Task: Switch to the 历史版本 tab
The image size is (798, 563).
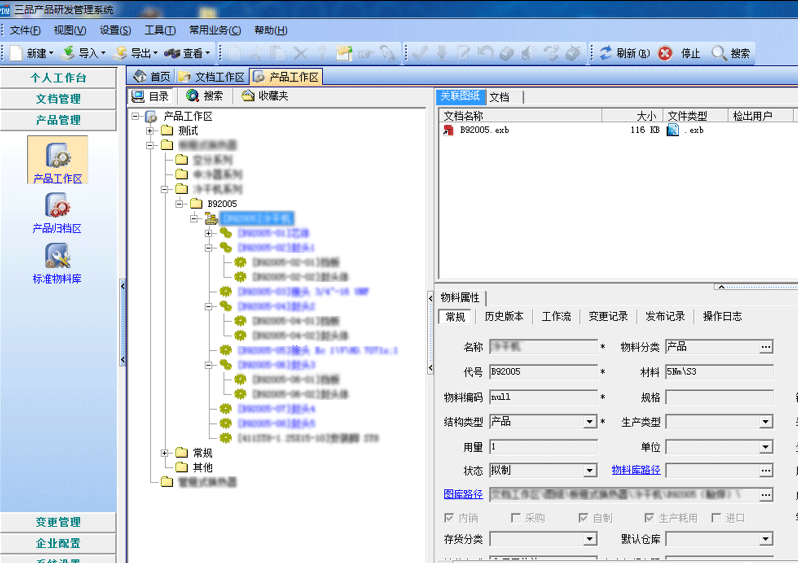Action: [504, 316]
